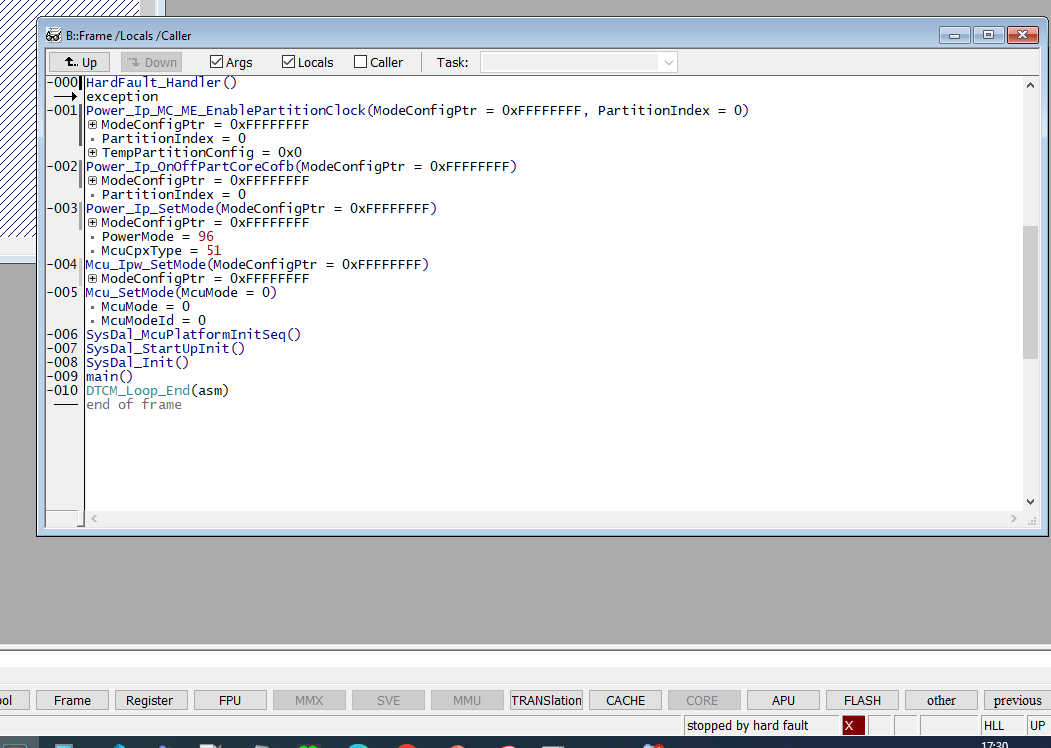
Task: Open the FLASH programming view
Action: coord(861,700)
